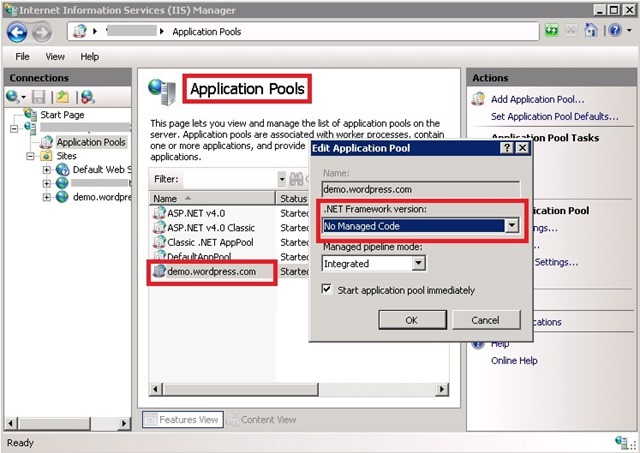The height and width of the screenshot is (453, 640).
Task: Switch to Features View tab
Action: [x=183, y=420]
